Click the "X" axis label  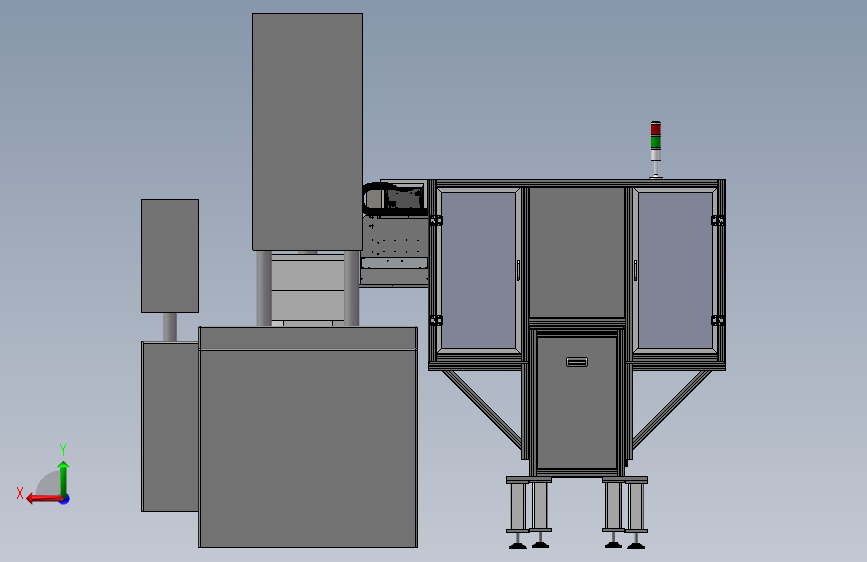(20, 493)
